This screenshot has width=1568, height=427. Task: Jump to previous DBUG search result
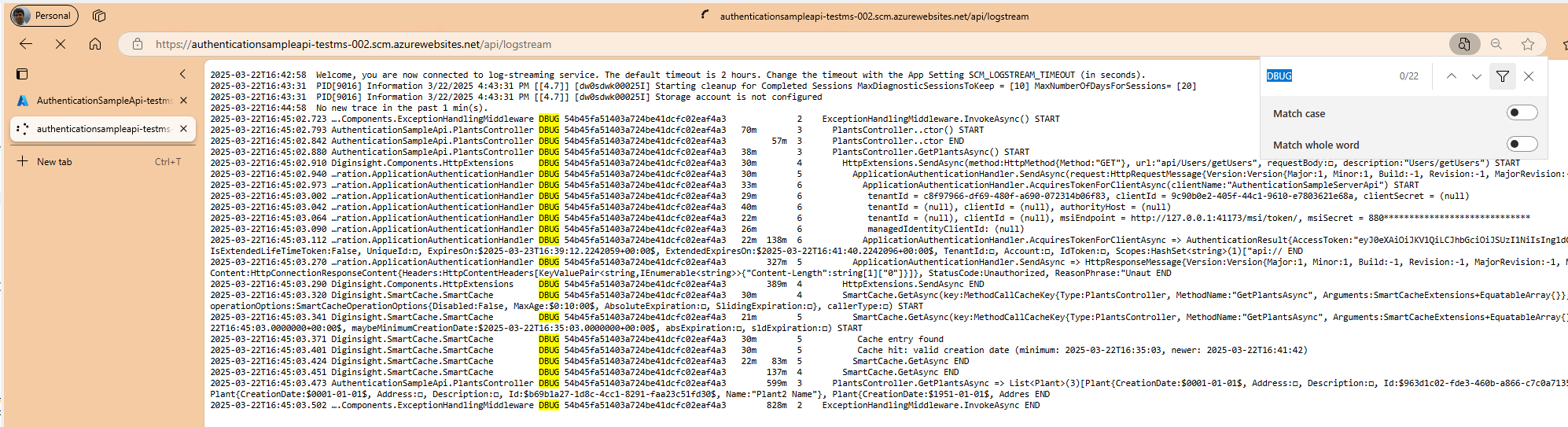pyautogui.click(x=1452, y=76)
